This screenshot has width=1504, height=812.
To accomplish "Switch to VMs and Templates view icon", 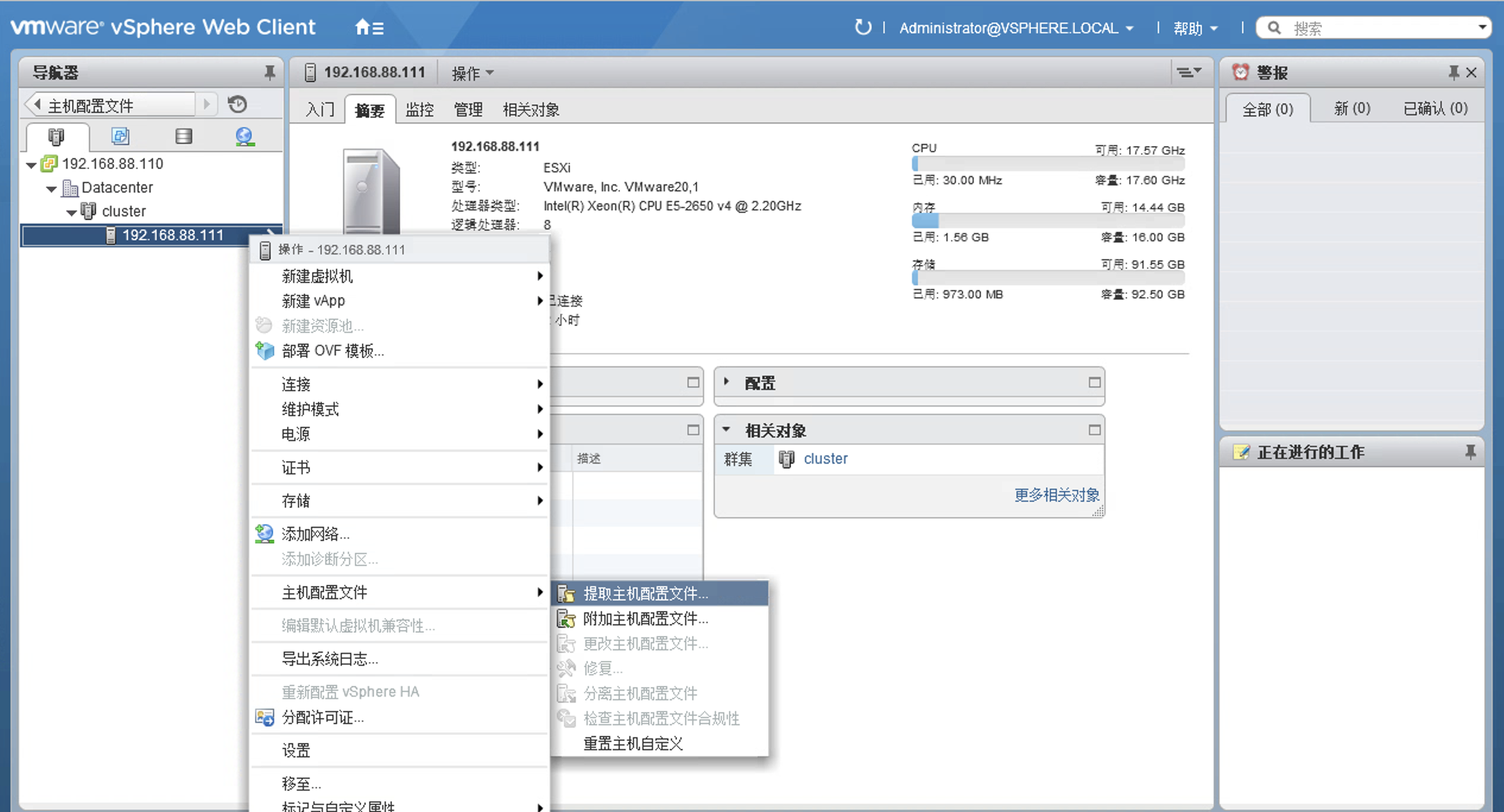I will click(x=120, y=136).
